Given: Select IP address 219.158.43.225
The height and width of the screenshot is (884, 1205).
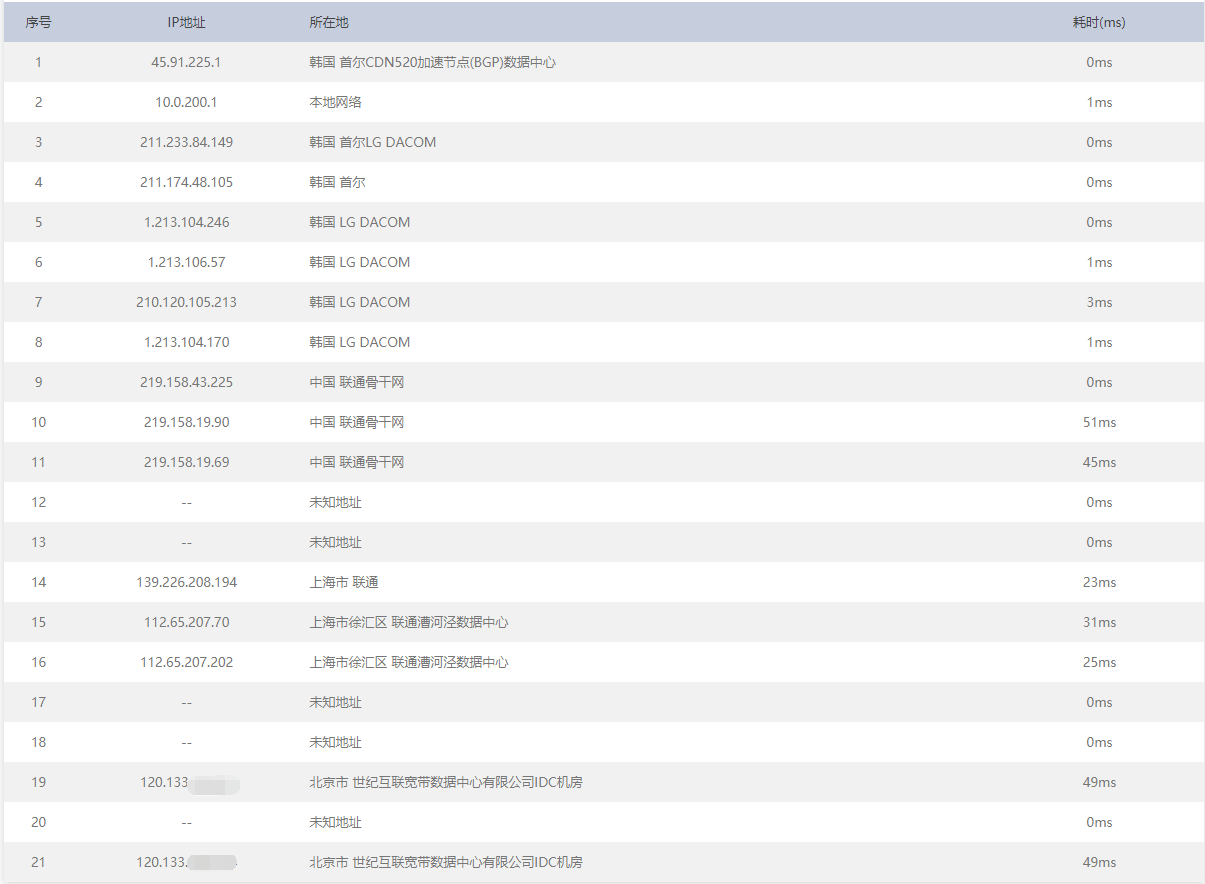Looking at the screenshot, I should click(x=186, y=382).
